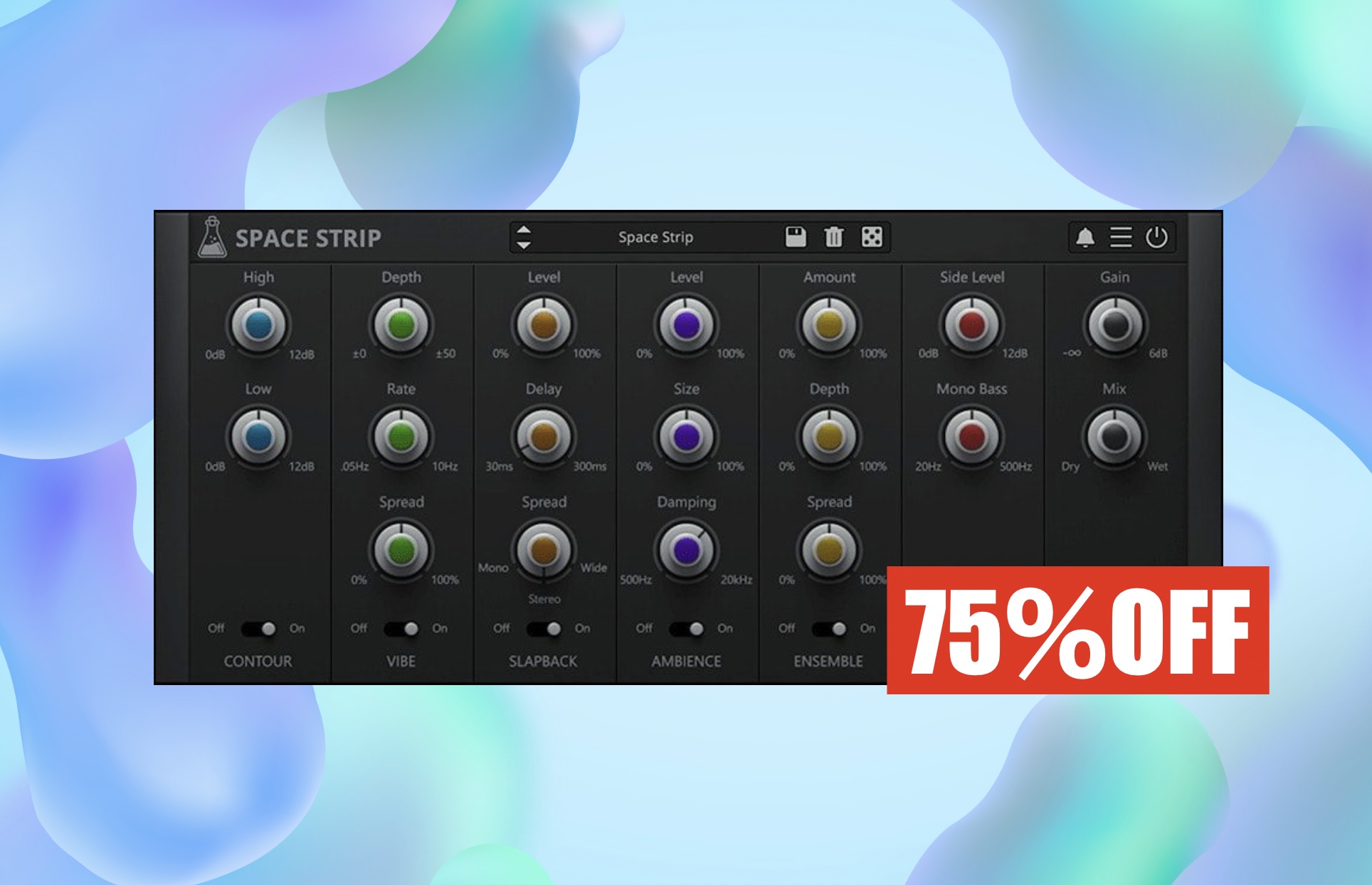Click the flask logo icon
Viewport: 1372px width, 885px height.
point(211,237)
